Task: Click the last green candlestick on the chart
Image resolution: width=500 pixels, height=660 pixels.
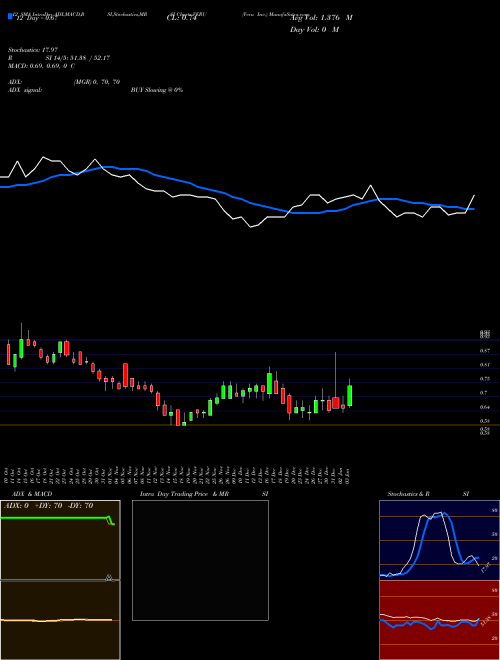Action: [349, 395]
